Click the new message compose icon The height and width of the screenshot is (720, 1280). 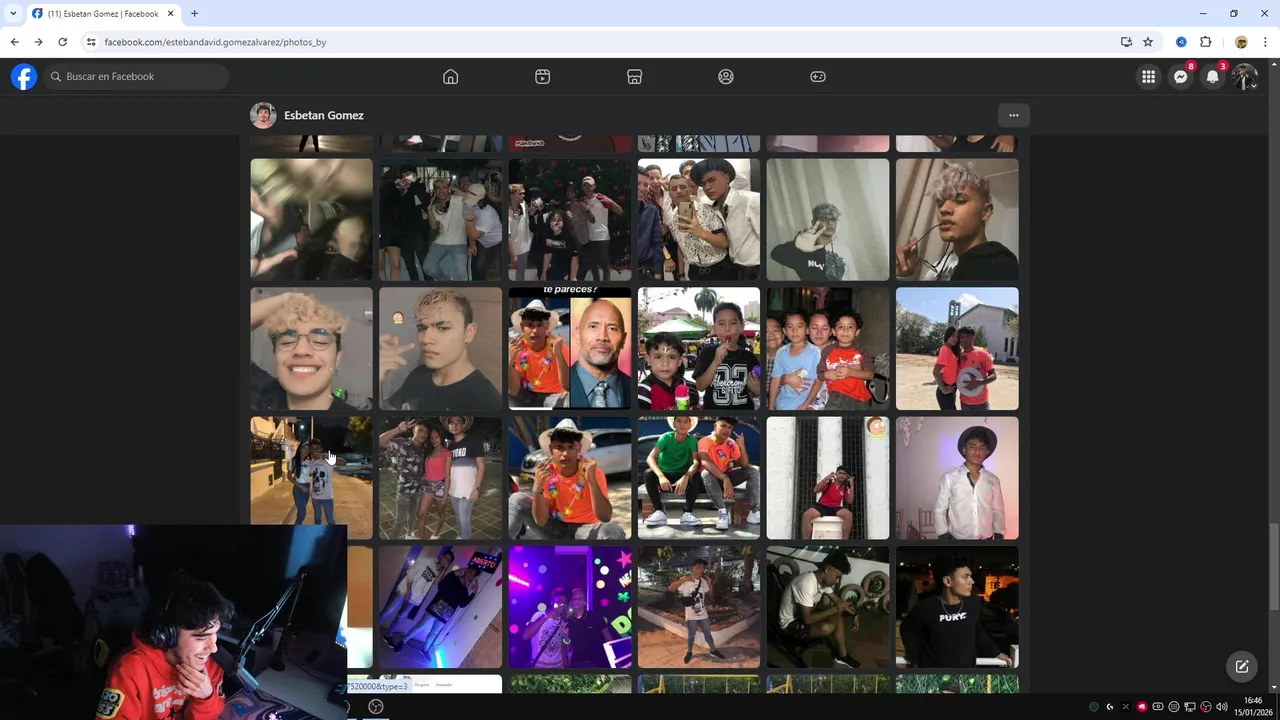coord(1242,667)
